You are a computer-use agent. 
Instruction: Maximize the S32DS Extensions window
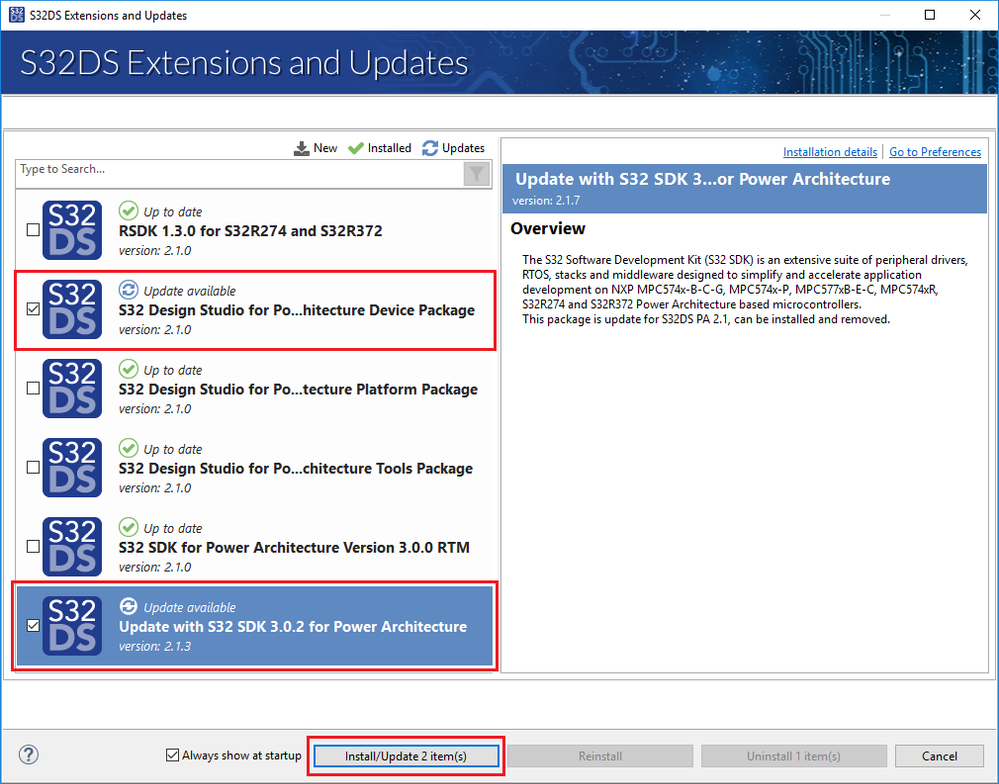pos(930,15)
